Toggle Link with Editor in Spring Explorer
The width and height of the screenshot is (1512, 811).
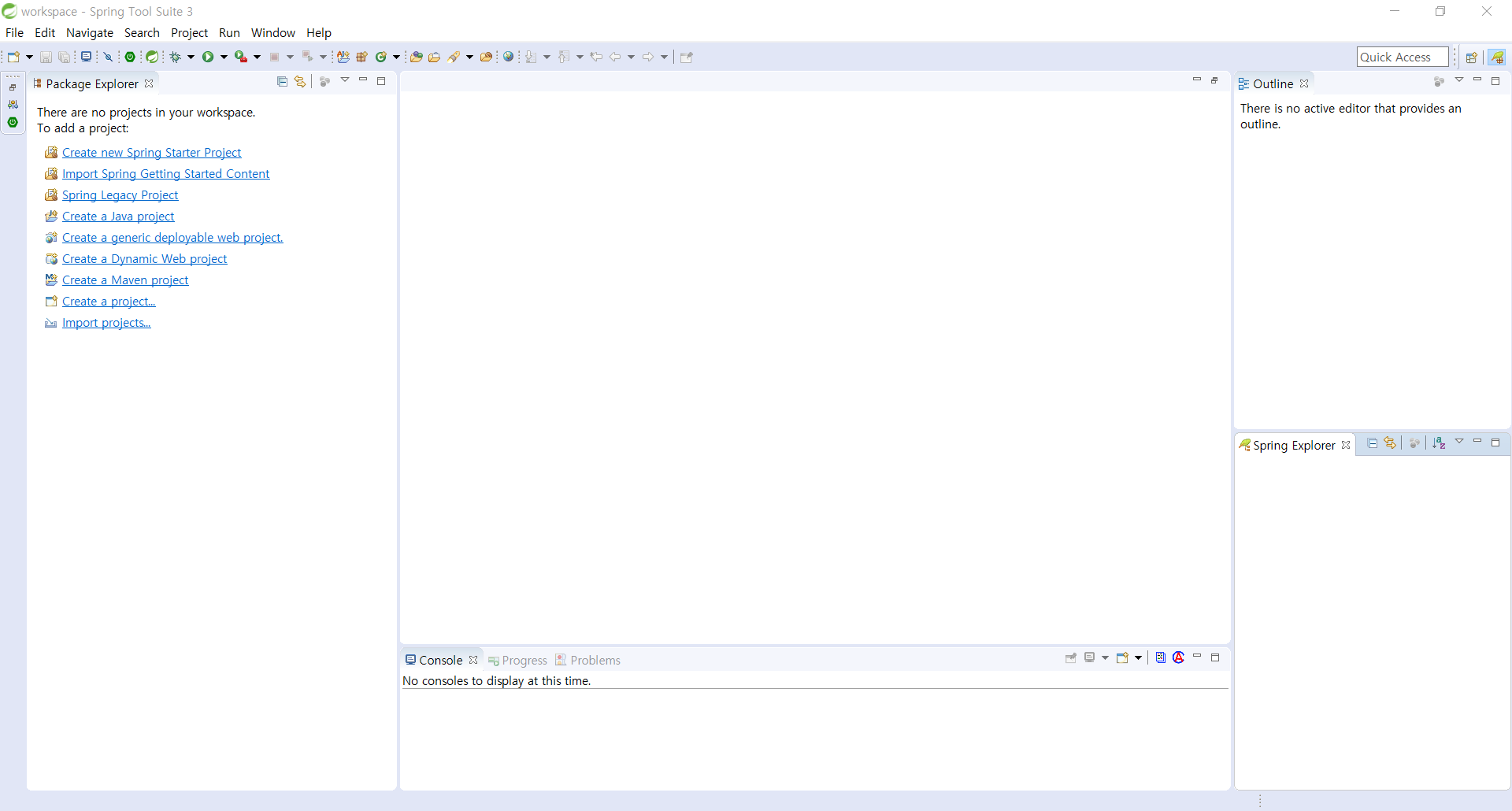click(x=1390, y=443)
